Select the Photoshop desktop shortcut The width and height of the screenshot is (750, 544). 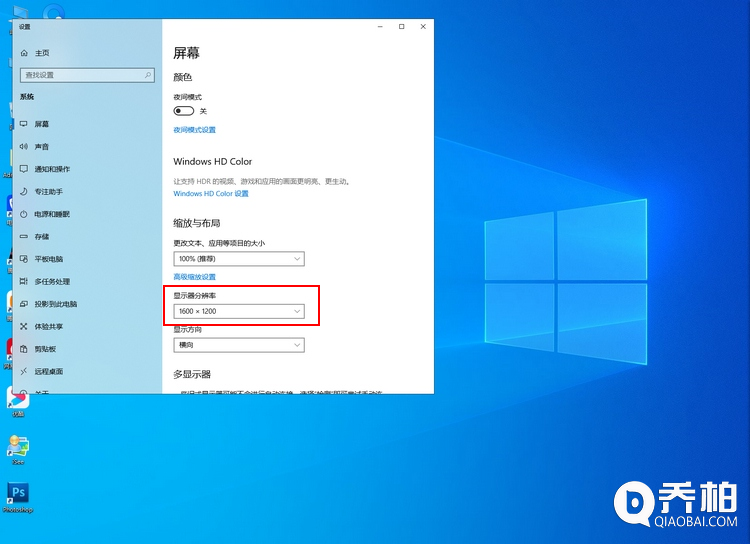click(x=18, y=498)
